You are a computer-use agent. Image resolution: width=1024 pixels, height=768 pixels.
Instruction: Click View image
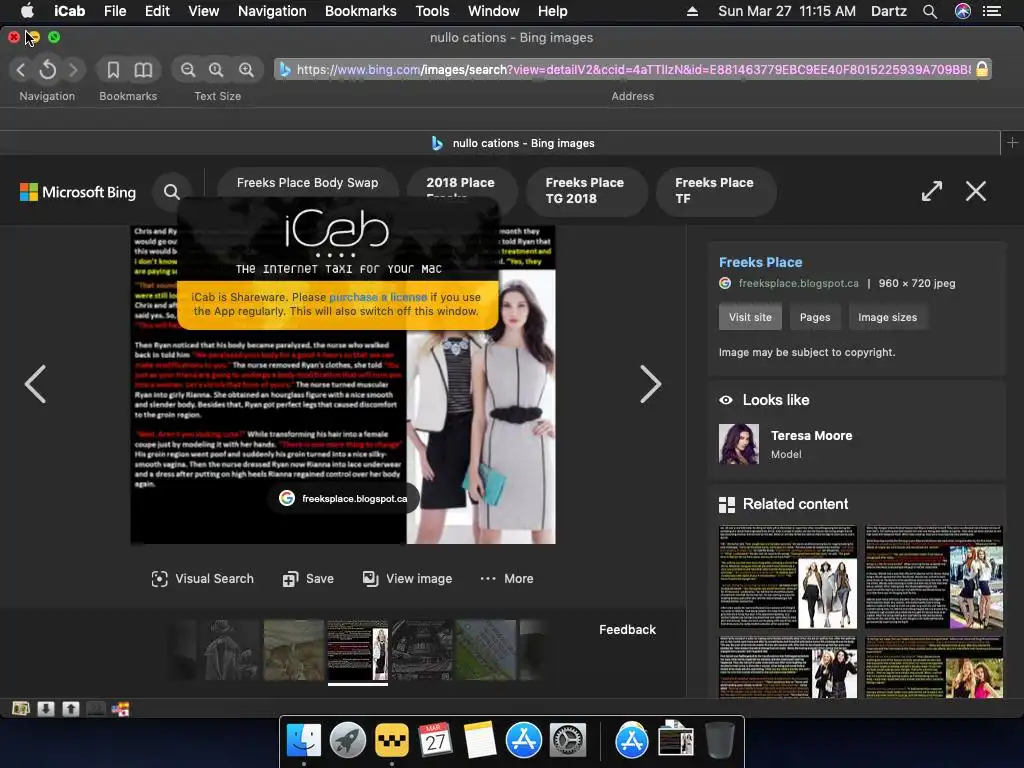click(x=408, y=579)
